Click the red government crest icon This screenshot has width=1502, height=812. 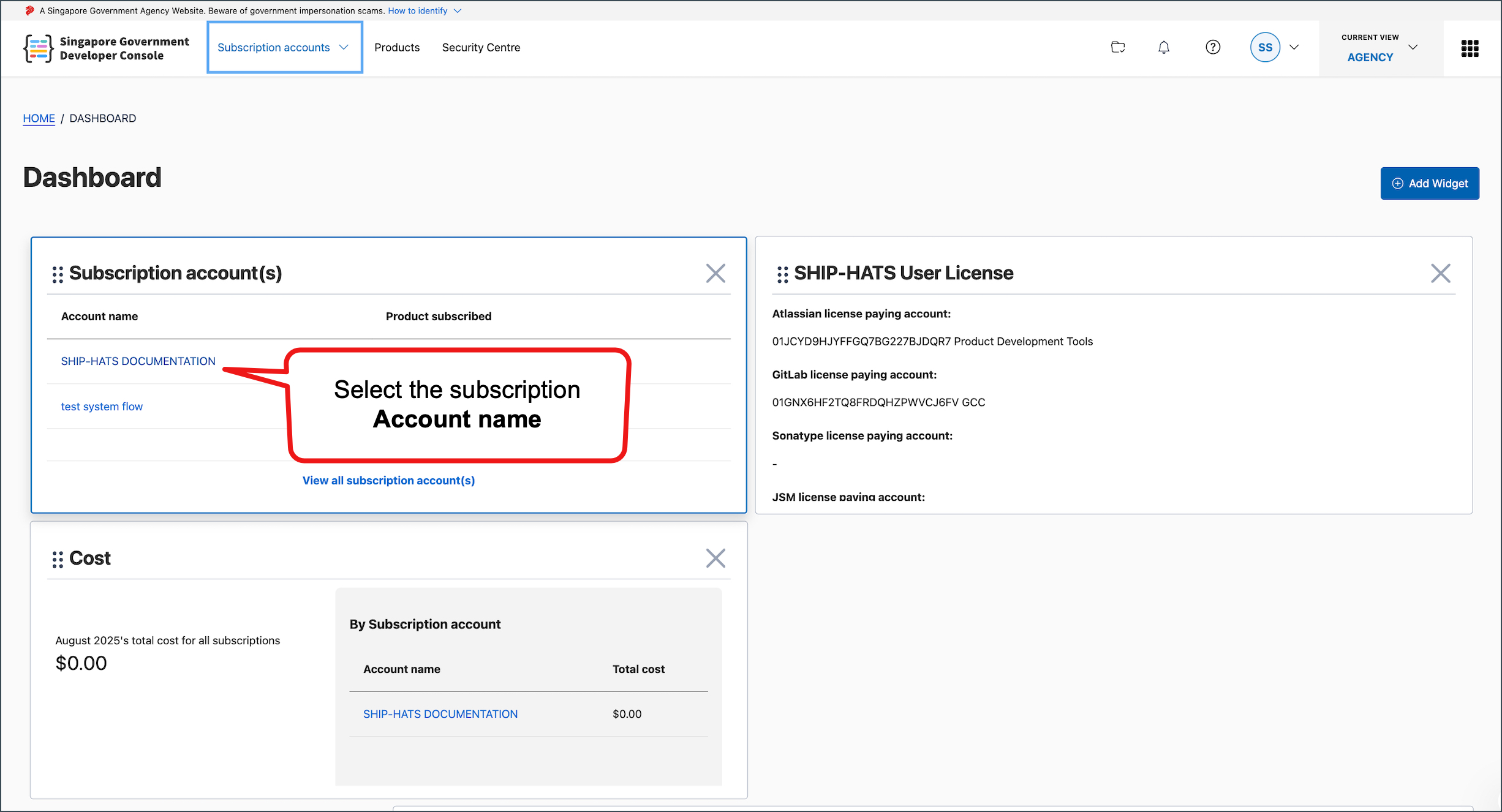[x=29, y=10]
